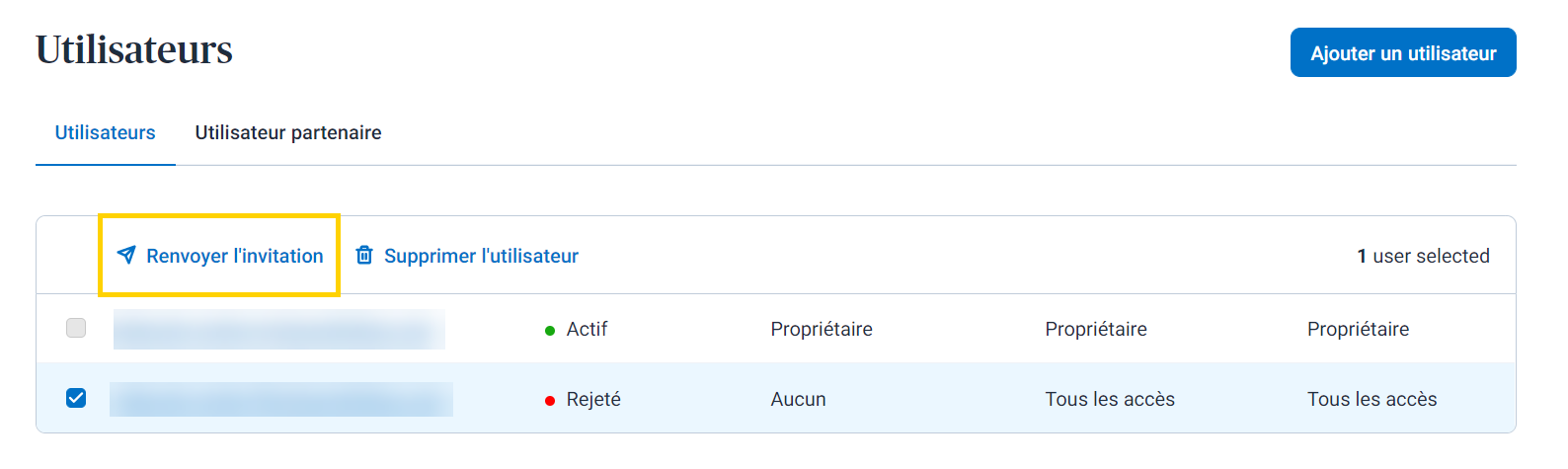Click Renvoyer l'invitation link
This screenshot has width=1568, height=469.
click(235, 256)
